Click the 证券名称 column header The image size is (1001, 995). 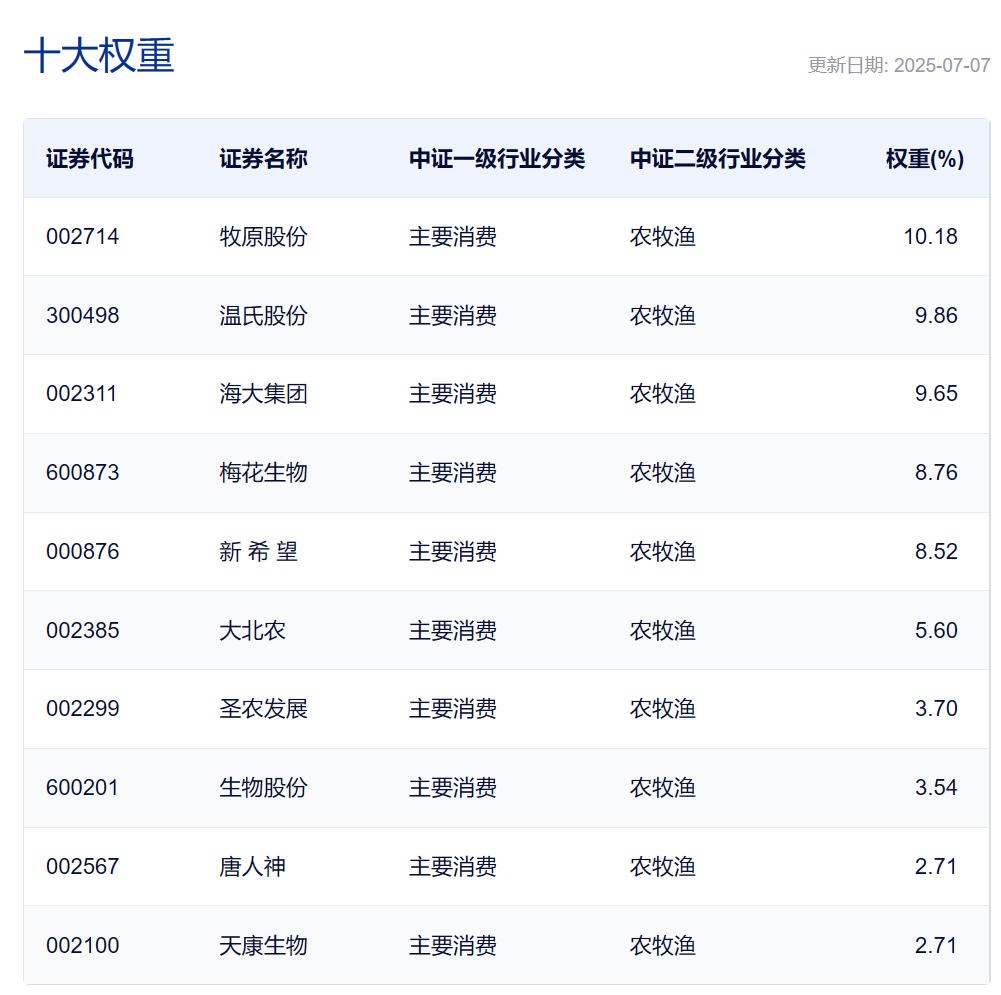click(264, 159)
